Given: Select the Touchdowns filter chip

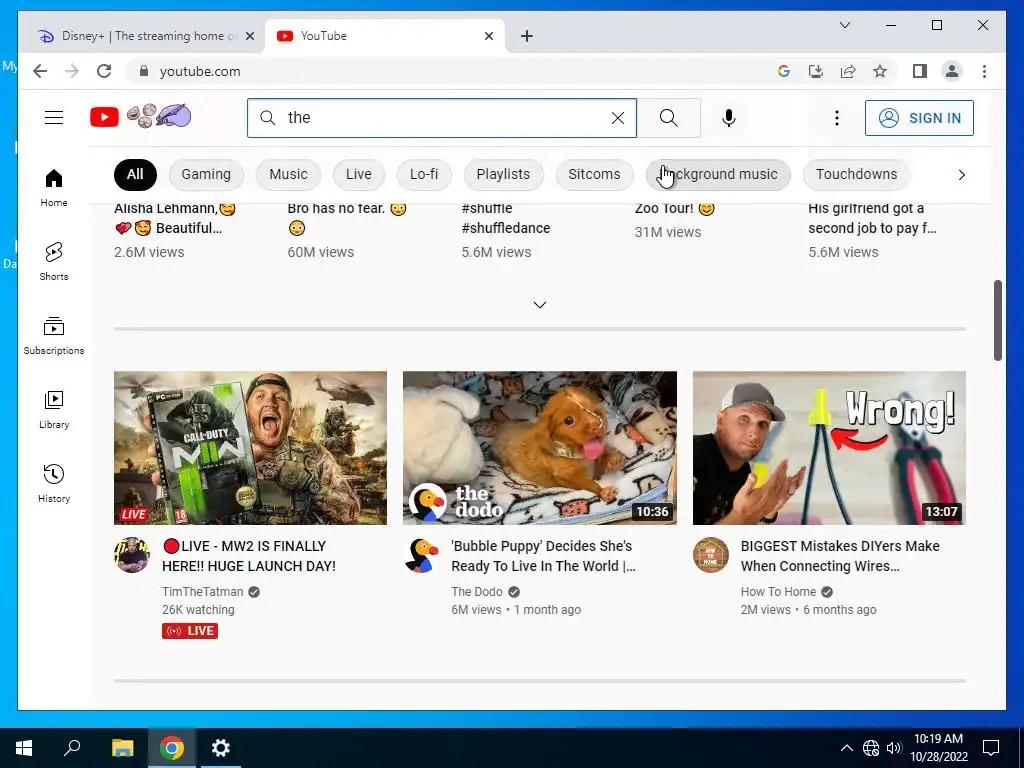Looking at the screenshot, I should point(856,174).
